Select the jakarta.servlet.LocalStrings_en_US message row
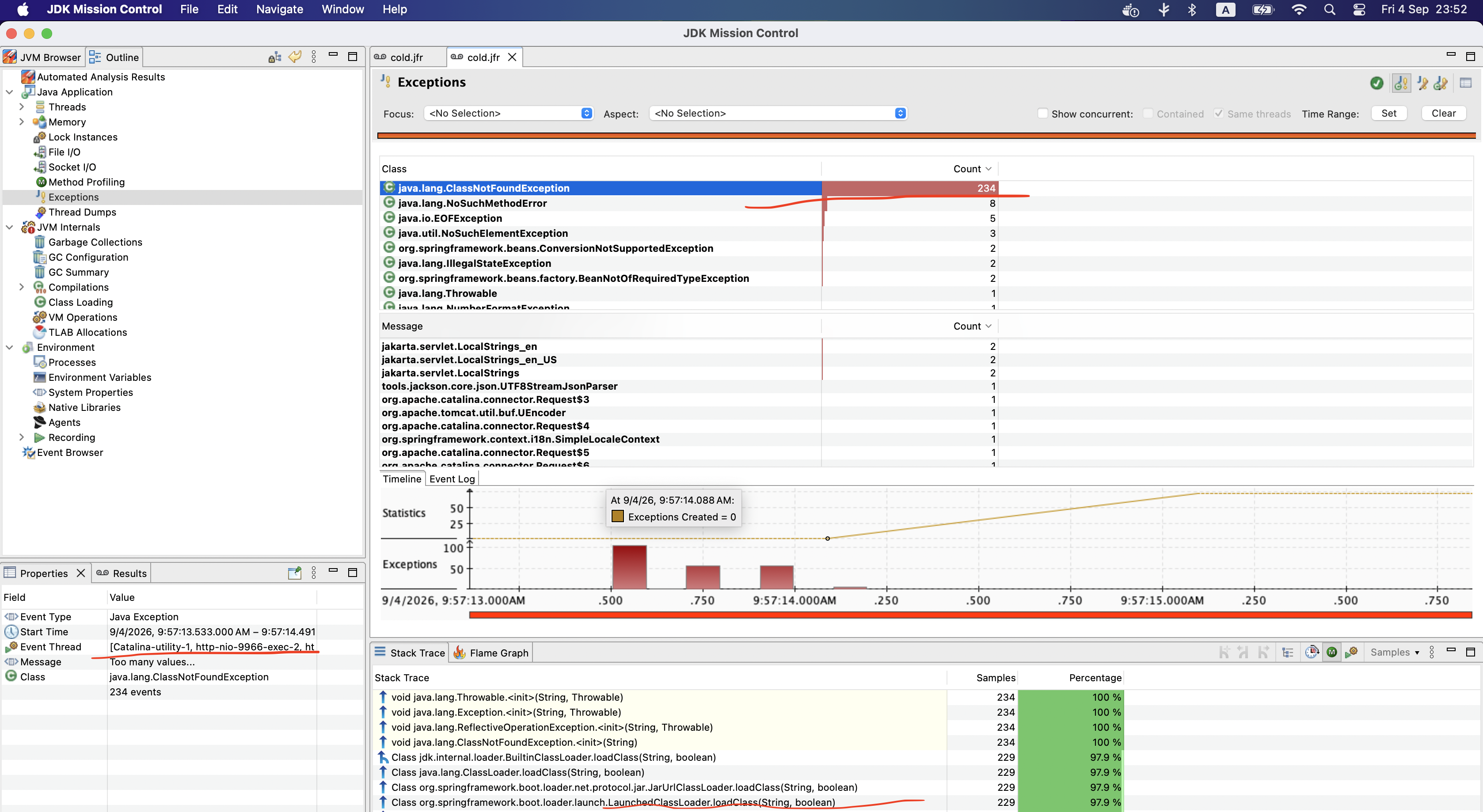 coord(688,360)
